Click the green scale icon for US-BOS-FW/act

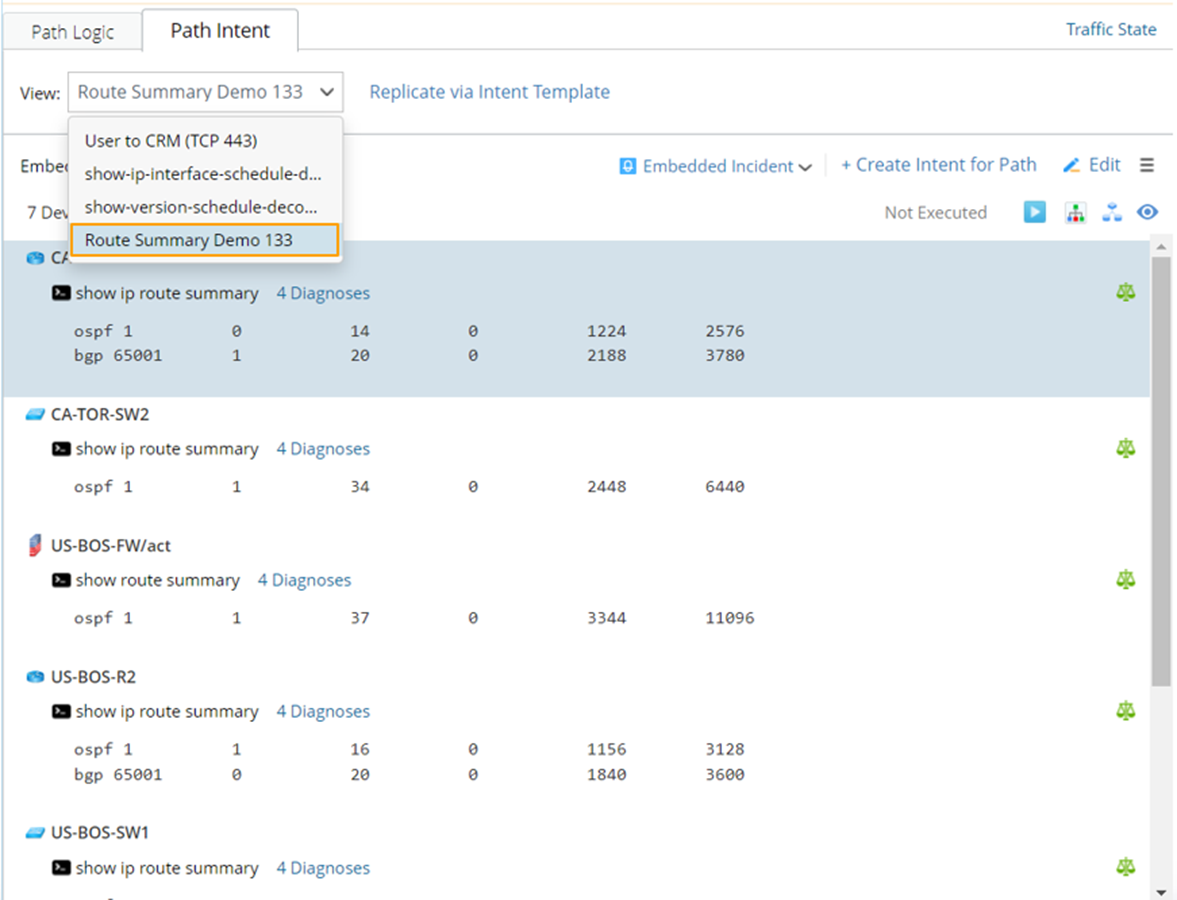1126,580
